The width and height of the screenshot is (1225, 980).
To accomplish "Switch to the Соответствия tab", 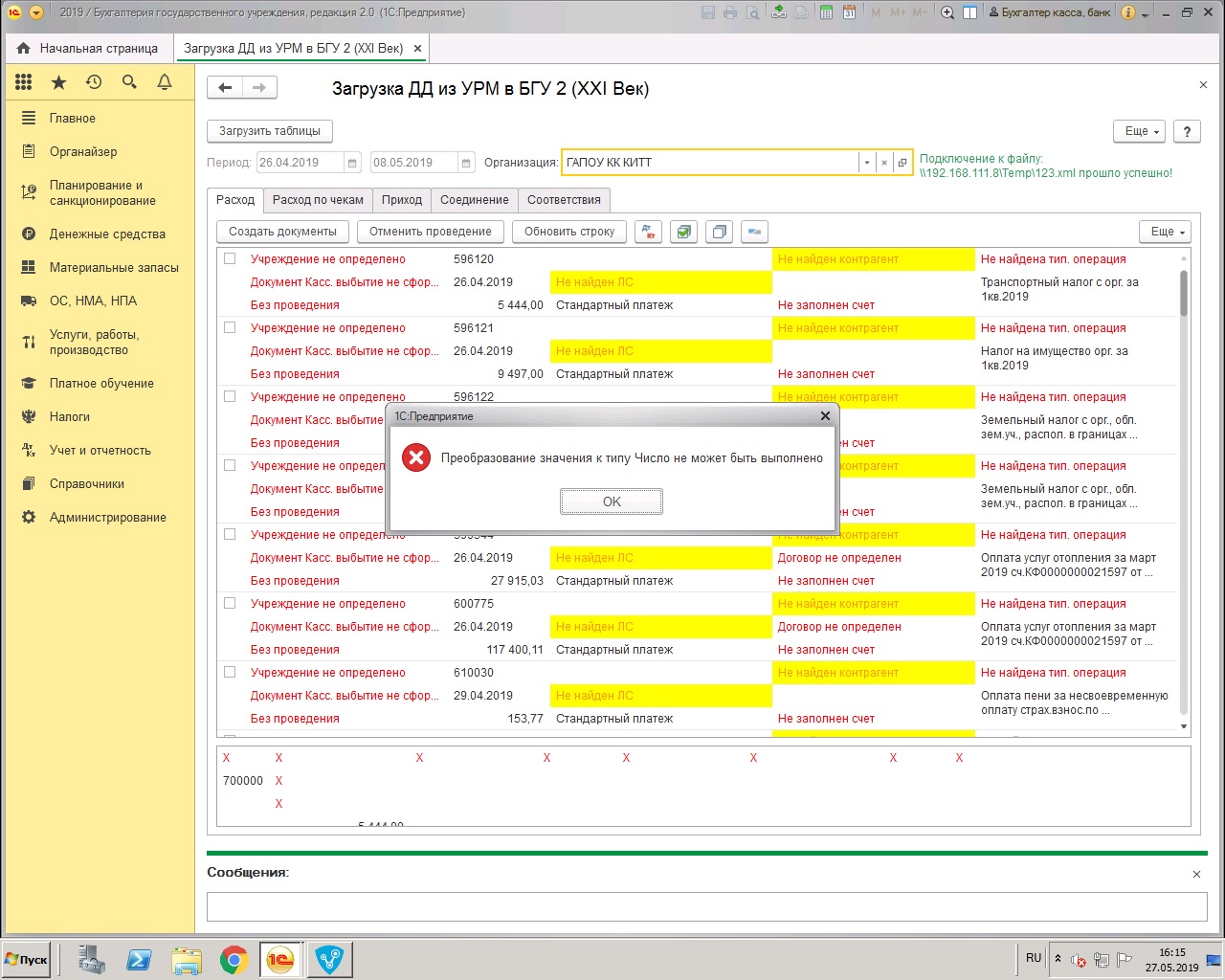I will [x=564, y=200].
